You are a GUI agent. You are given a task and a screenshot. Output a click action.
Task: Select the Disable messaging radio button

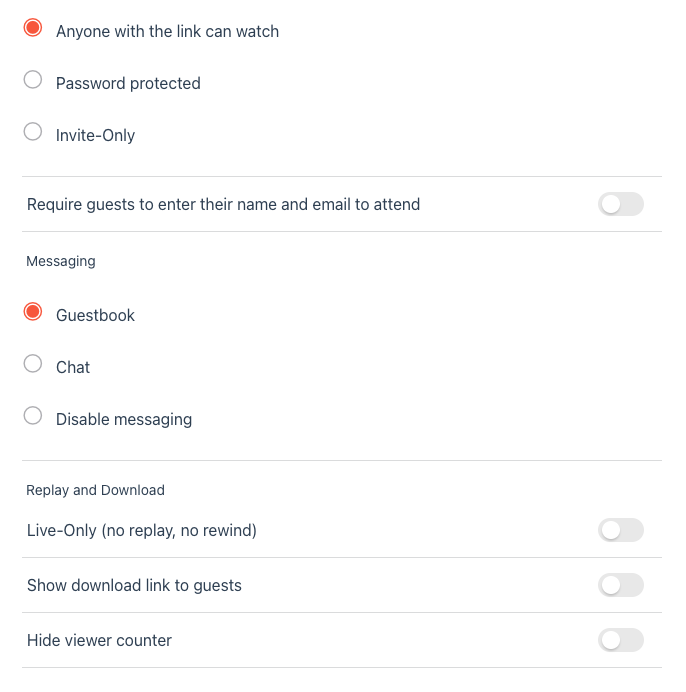pyautogui.click(x=33, y=416)
